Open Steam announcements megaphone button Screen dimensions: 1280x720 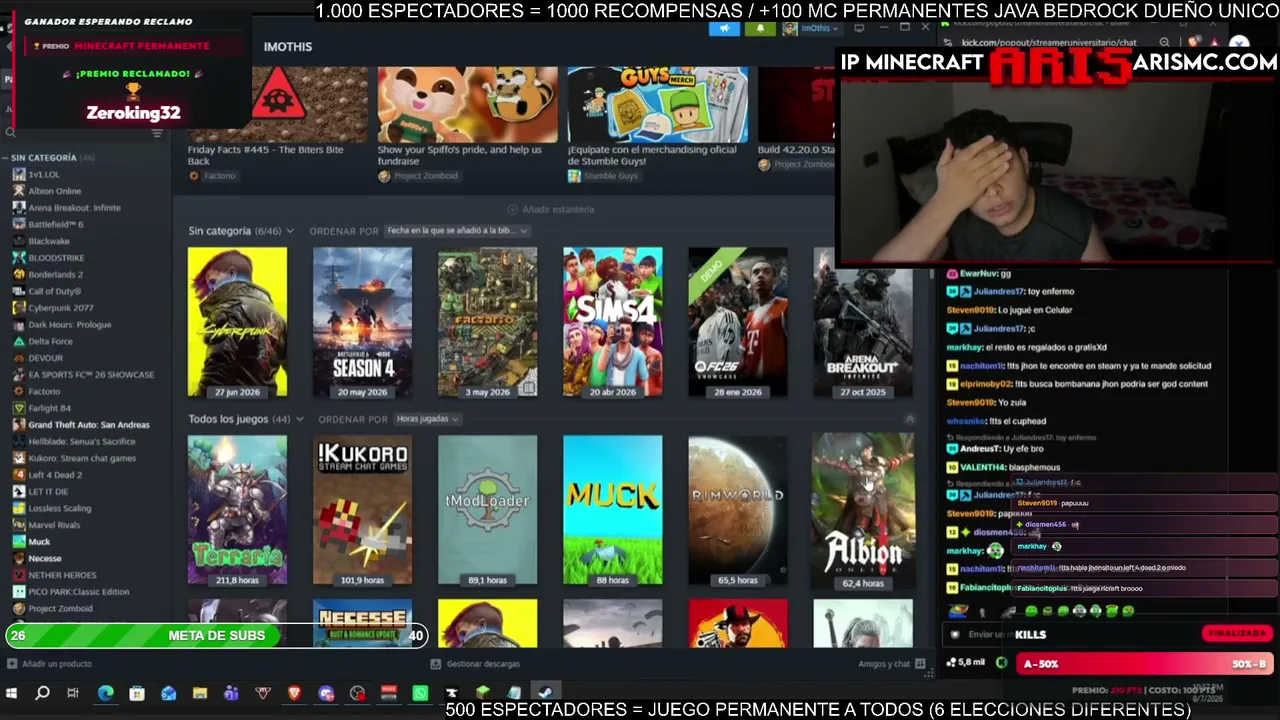click(x=724, y=28)
